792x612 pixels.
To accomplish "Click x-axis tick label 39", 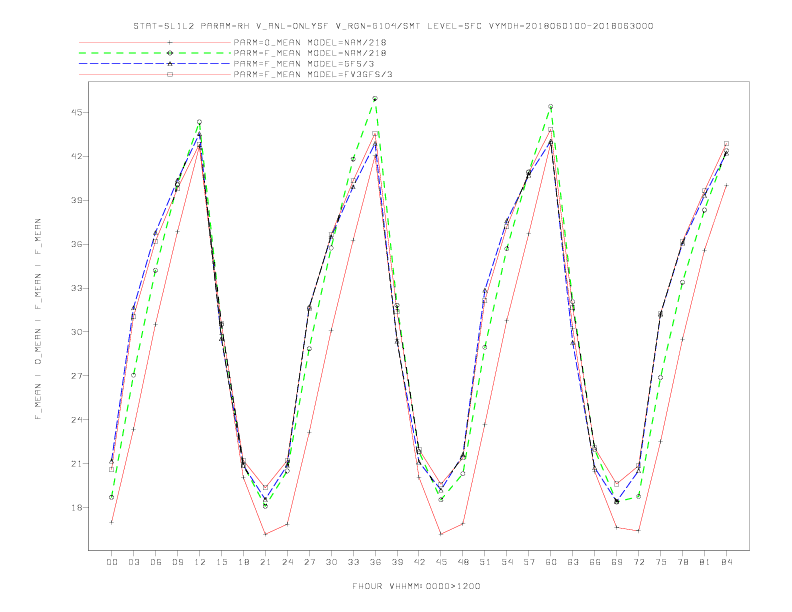I will pyautogui.click(x=397, y=562).
